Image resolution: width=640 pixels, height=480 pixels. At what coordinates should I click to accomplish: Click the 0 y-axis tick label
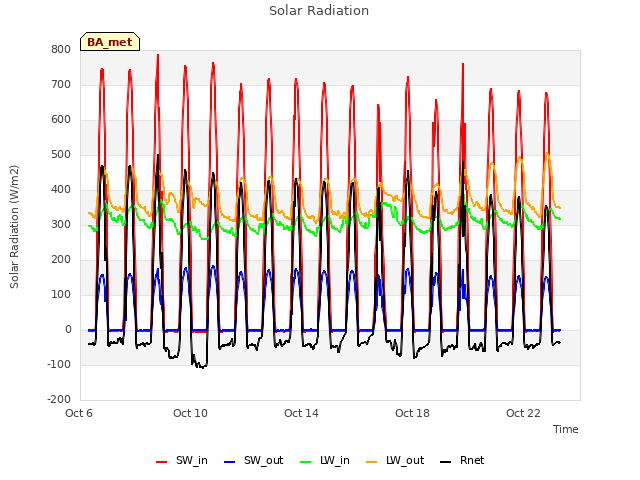point(68,330)
